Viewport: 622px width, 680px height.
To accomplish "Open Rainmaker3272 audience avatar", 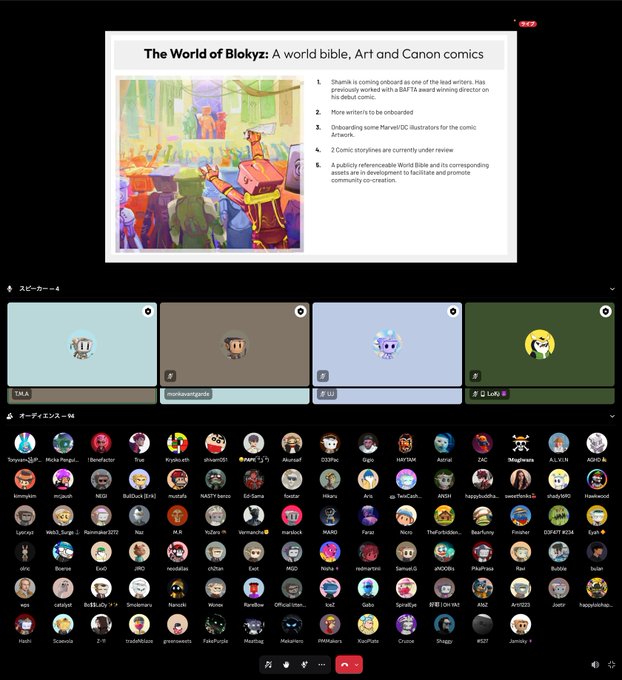I will point(101,516).
